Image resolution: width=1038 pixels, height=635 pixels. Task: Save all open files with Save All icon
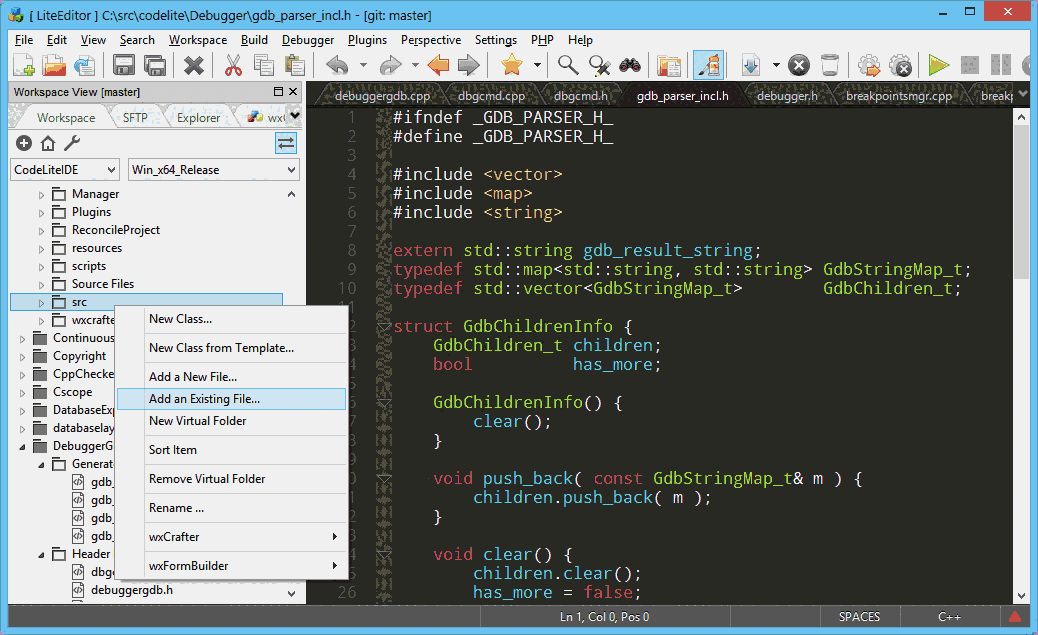coord(155,65)
